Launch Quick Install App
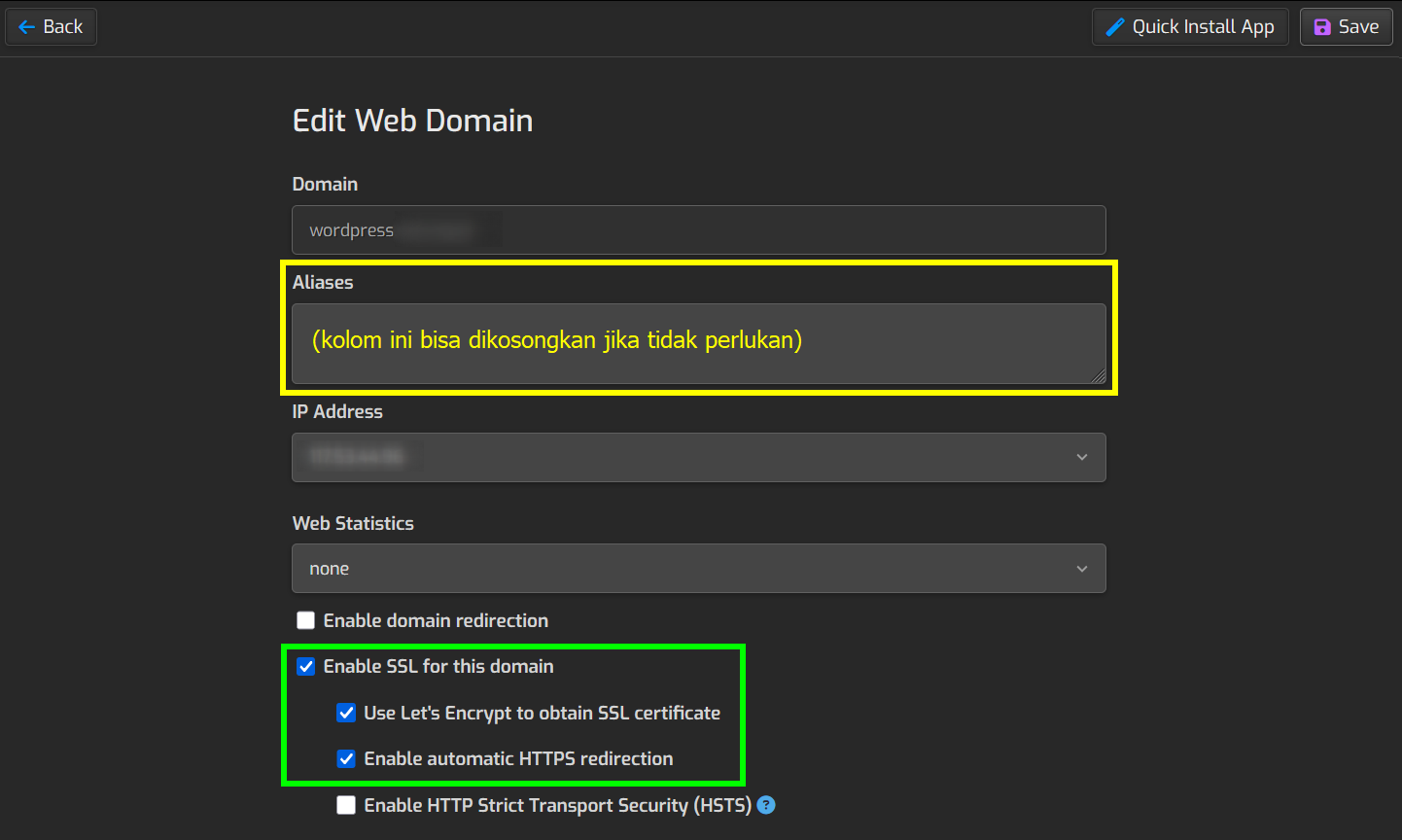The height and width of the screenshot is (840, 1402). click(1190, 26)
